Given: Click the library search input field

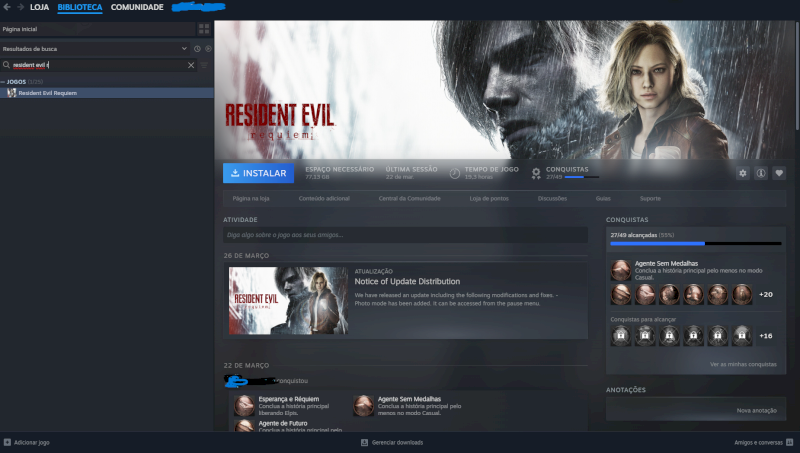Looking at the screenshot, I should tap(99, 65).
